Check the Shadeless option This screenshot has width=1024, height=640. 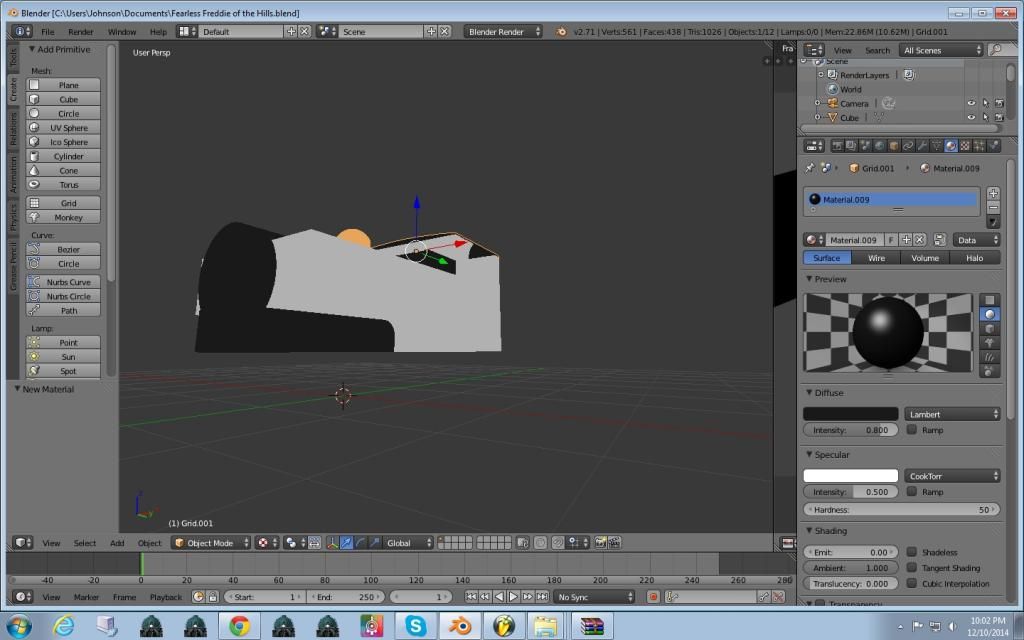point(912,552)
